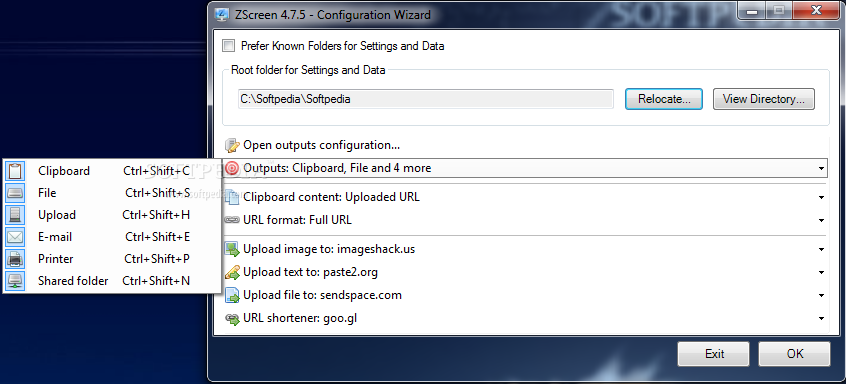Expand the Outputs dropdown arrow
This screenshot has height=384, width=846.
click(821, 169)
